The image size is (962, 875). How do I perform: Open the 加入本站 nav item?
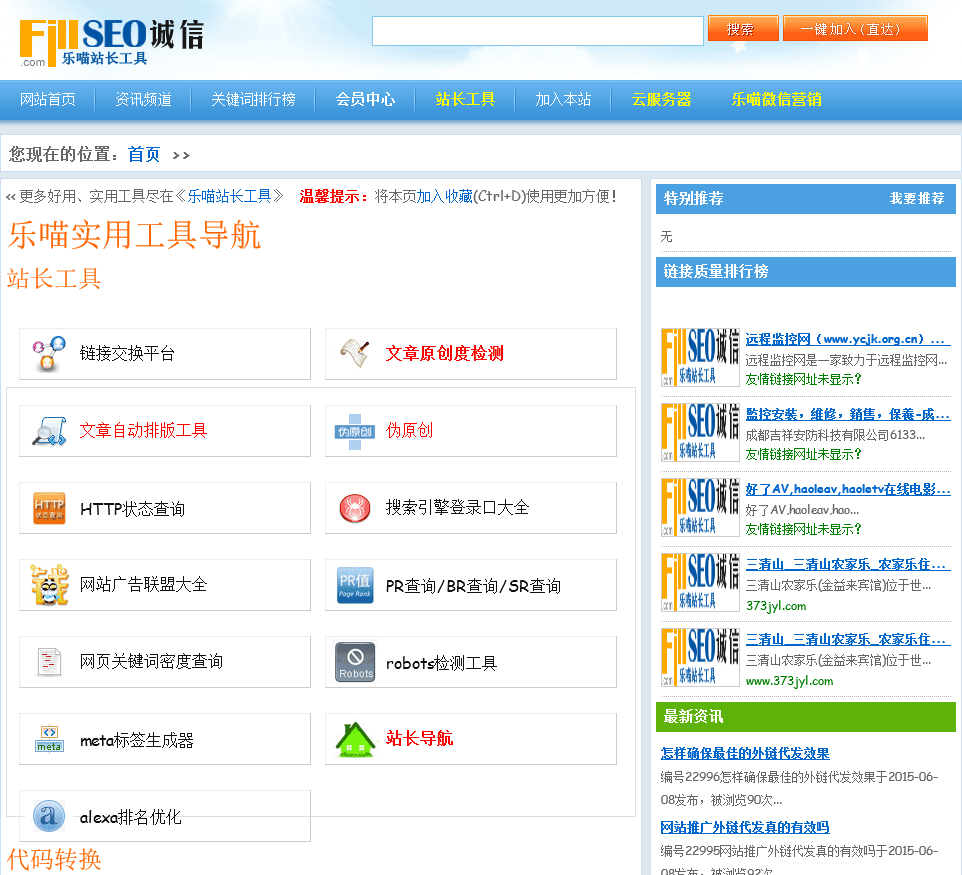pos(563,99)
